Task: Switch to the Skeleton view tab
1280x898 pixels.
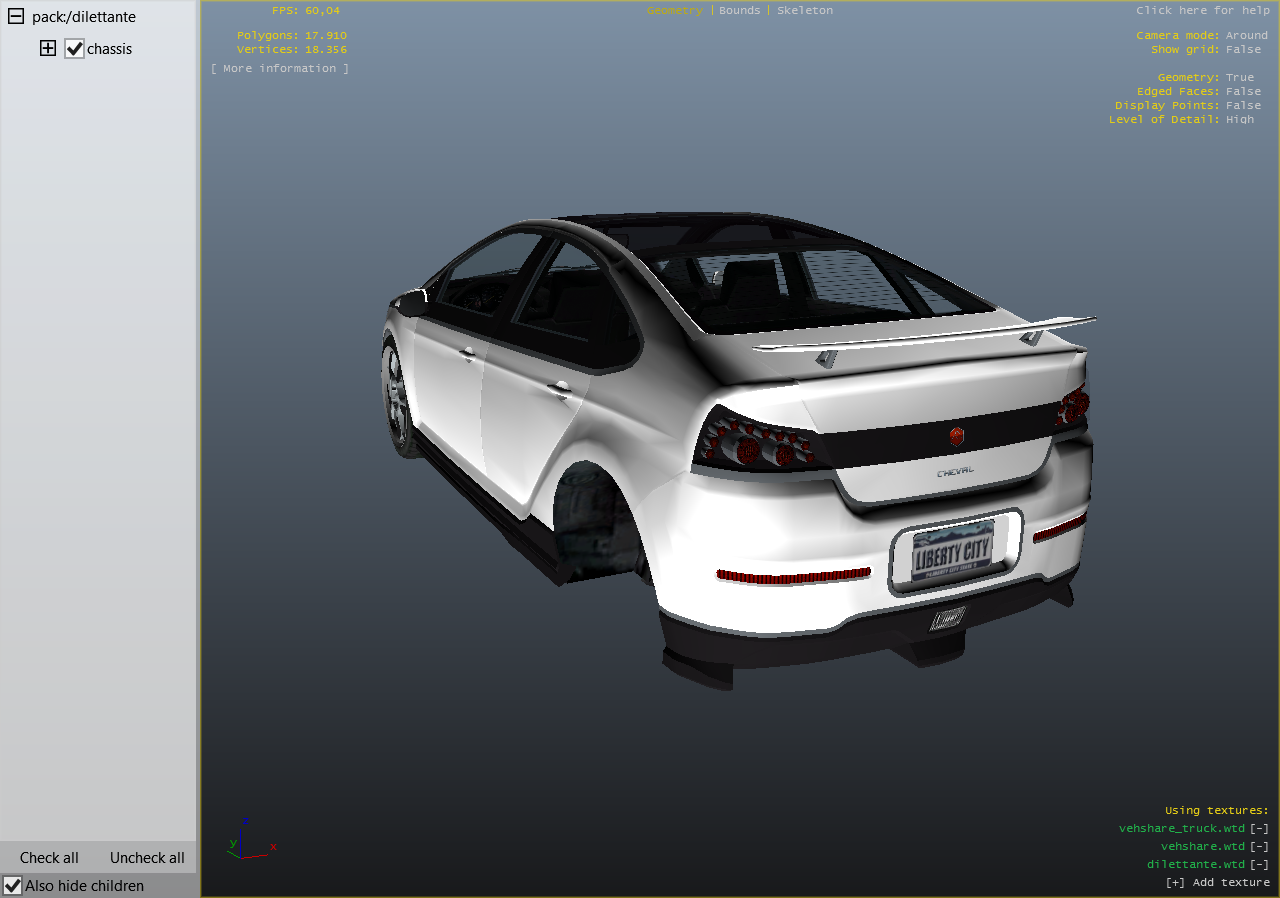Action: click(805, 10)
